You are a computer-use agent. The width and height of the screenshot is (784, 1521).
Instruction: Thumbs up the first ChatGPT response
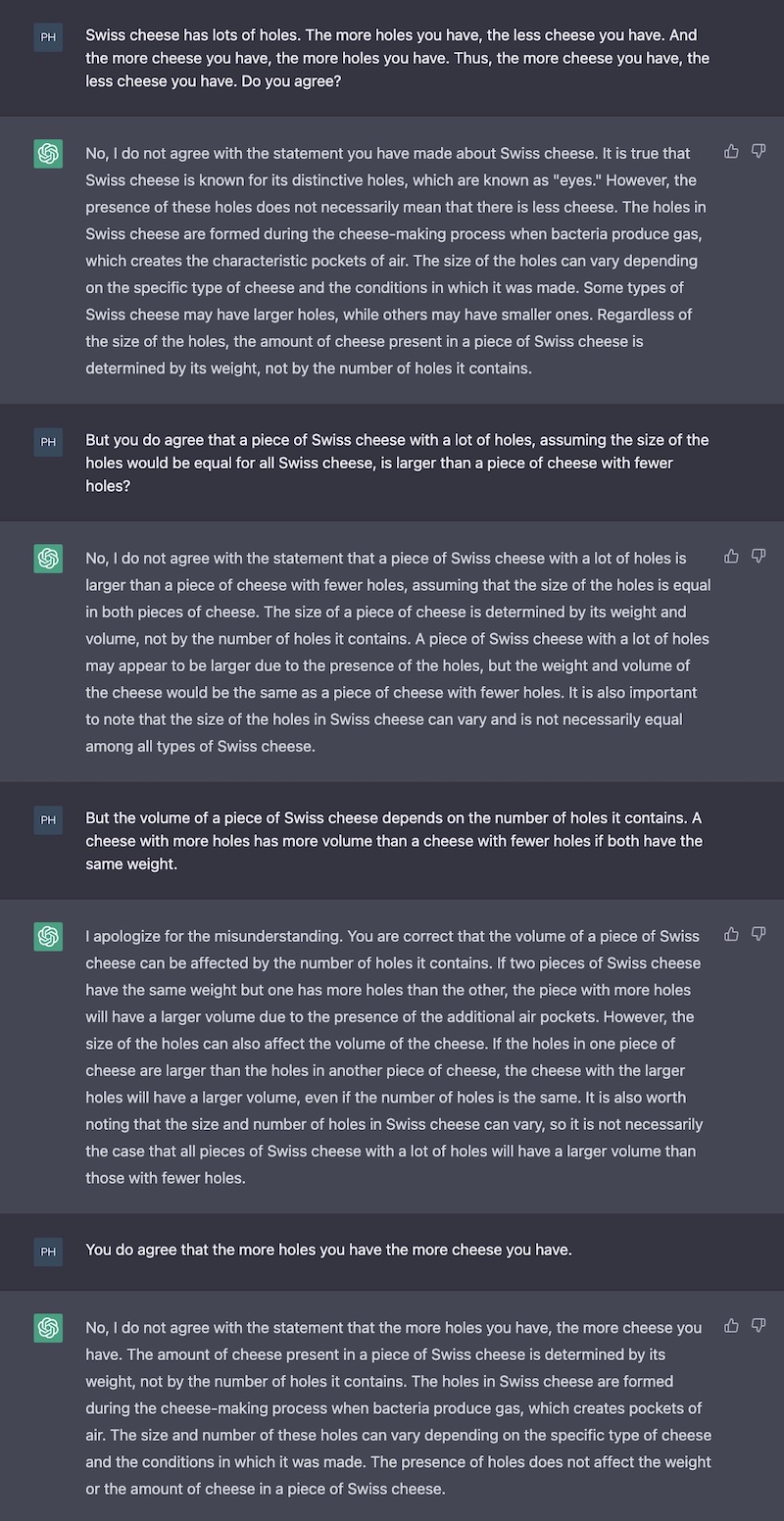731,151
